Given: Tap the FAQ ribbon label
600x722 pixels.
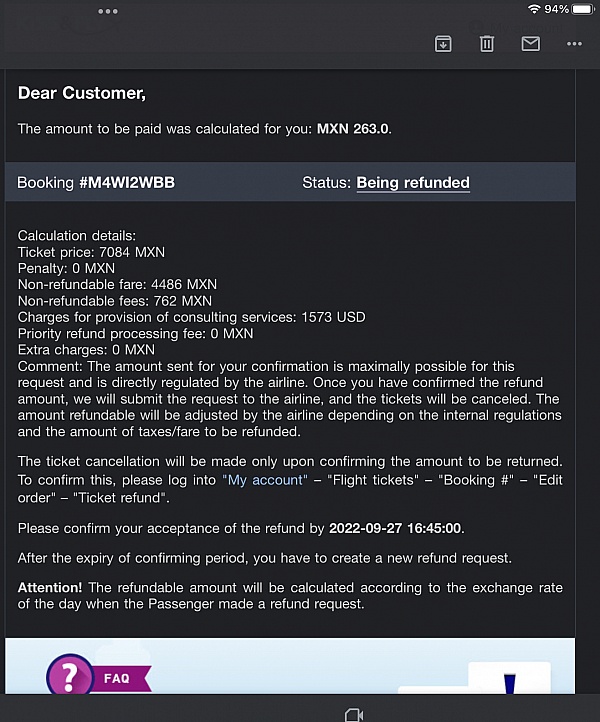Looking at the screenshot, I should (117, 678).
